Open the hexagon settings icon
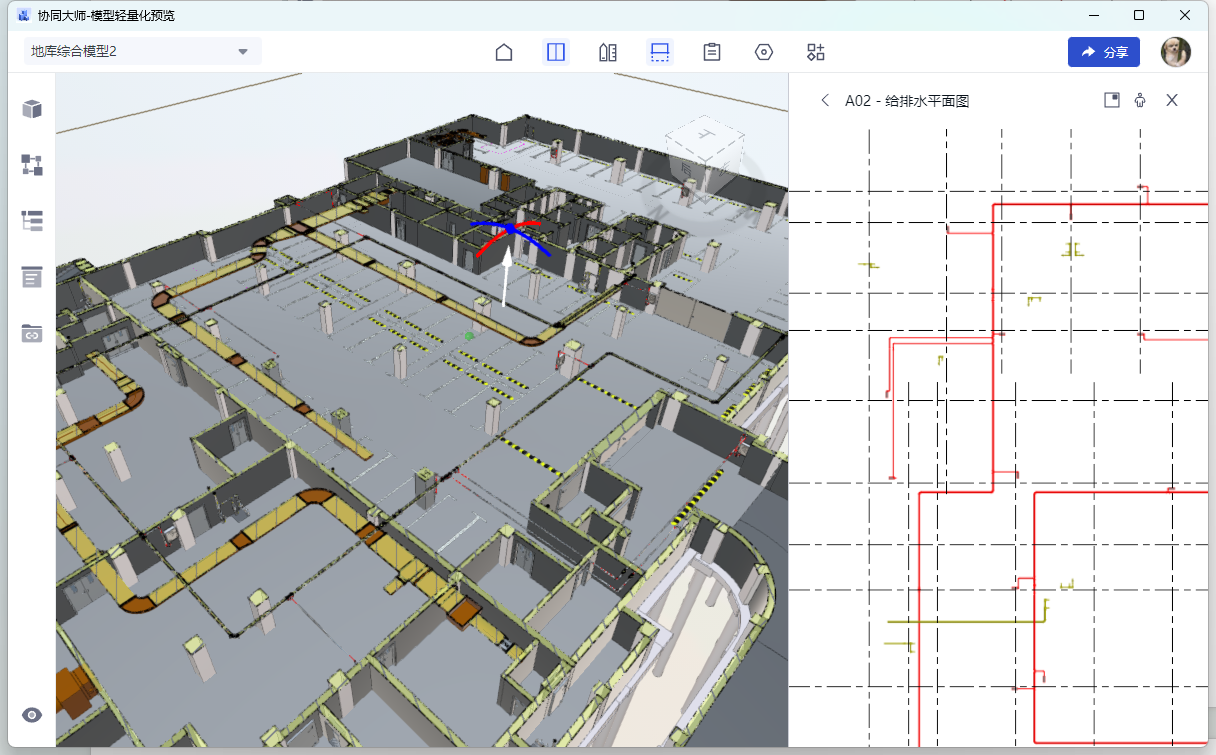1216x755 pixels. (764, 52)
